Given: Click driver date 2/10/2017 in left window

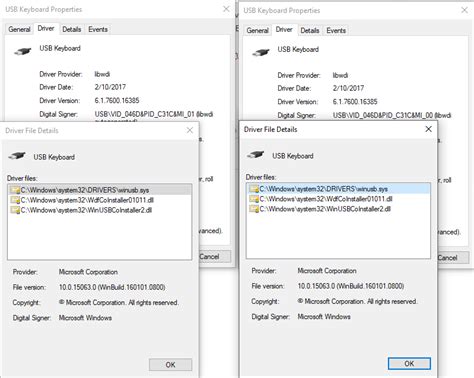Looking at the screenshot, I should click(x=110, y=87).
